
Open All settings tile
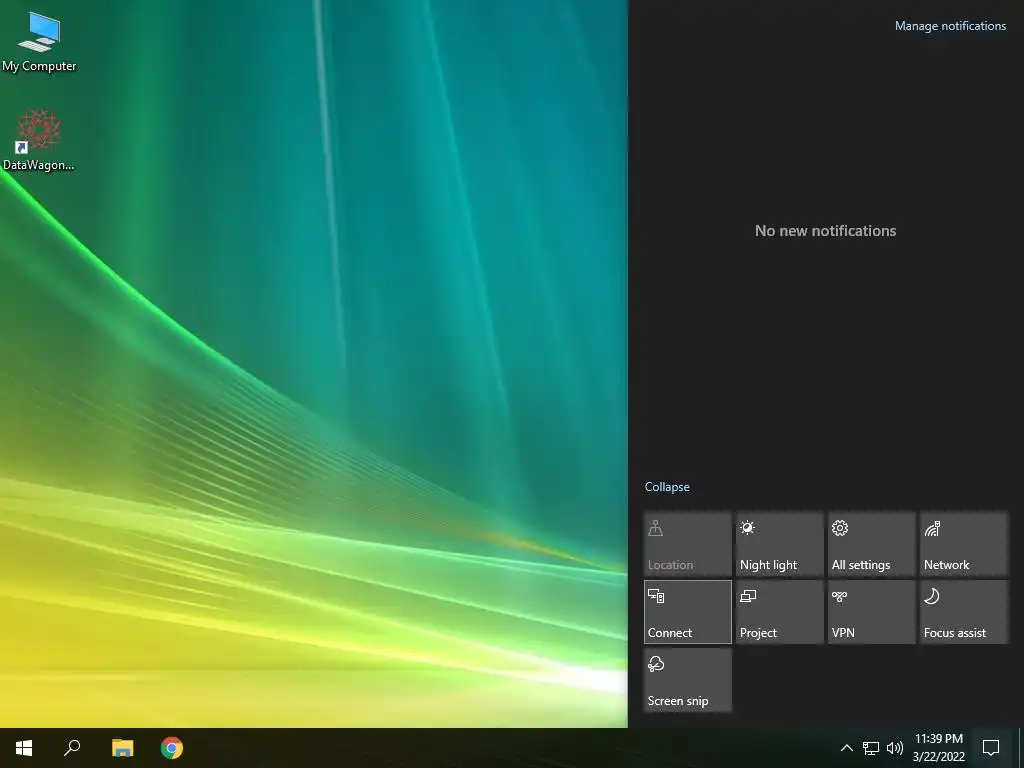872,543
